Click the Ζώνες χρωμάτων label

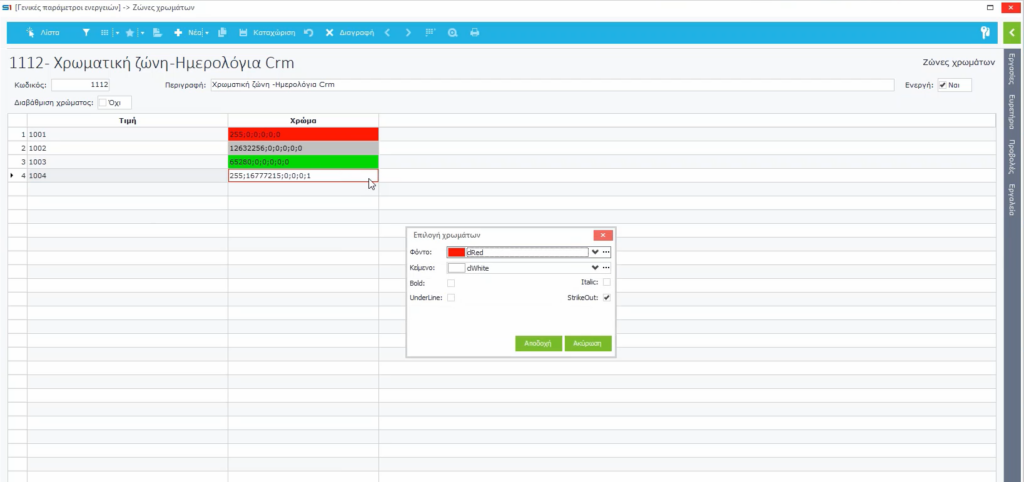coord(958,63)
